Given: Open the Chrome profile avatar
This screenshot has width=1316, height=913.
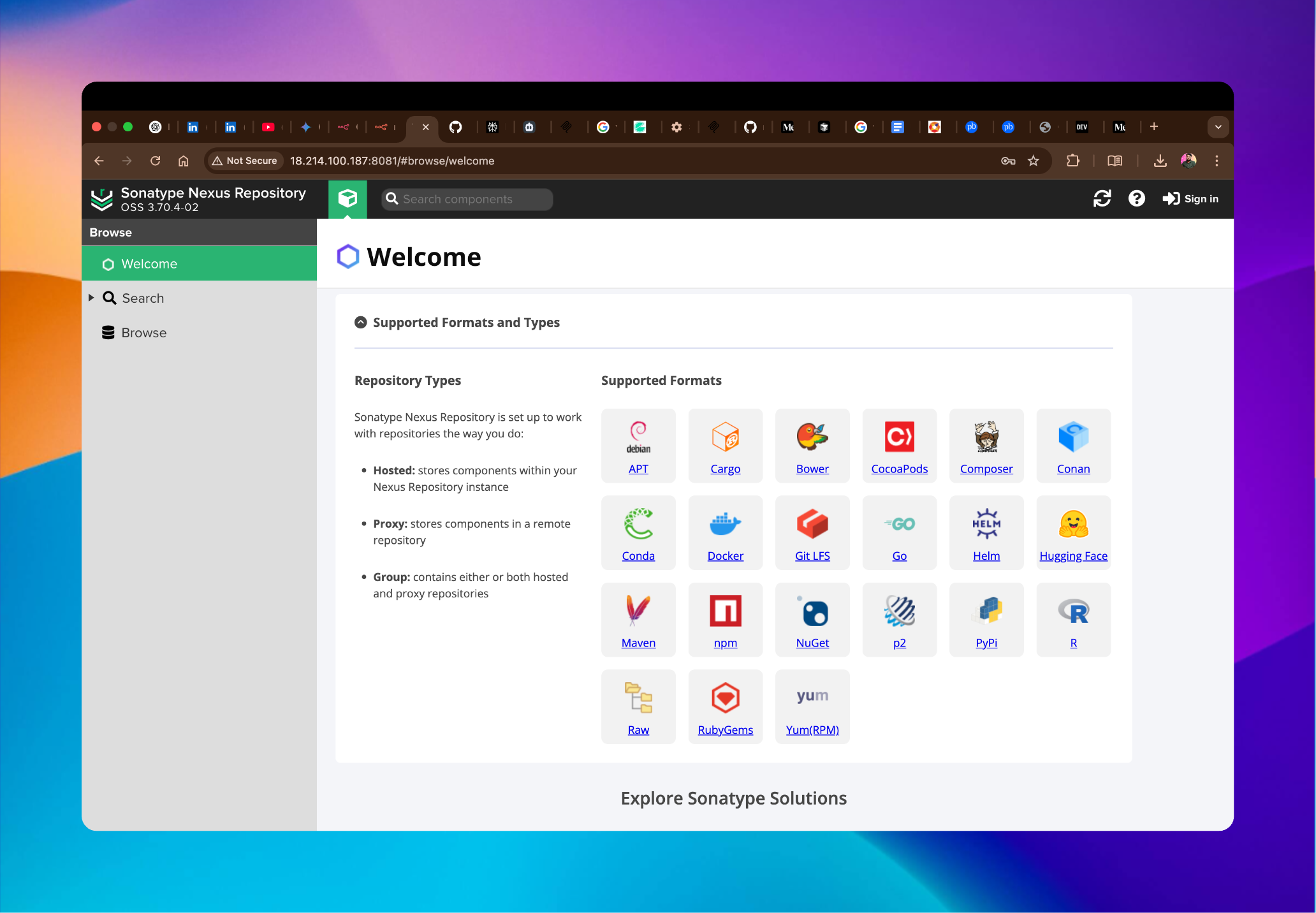Looking at the screenshot, I should click(x=1188, y=161).
